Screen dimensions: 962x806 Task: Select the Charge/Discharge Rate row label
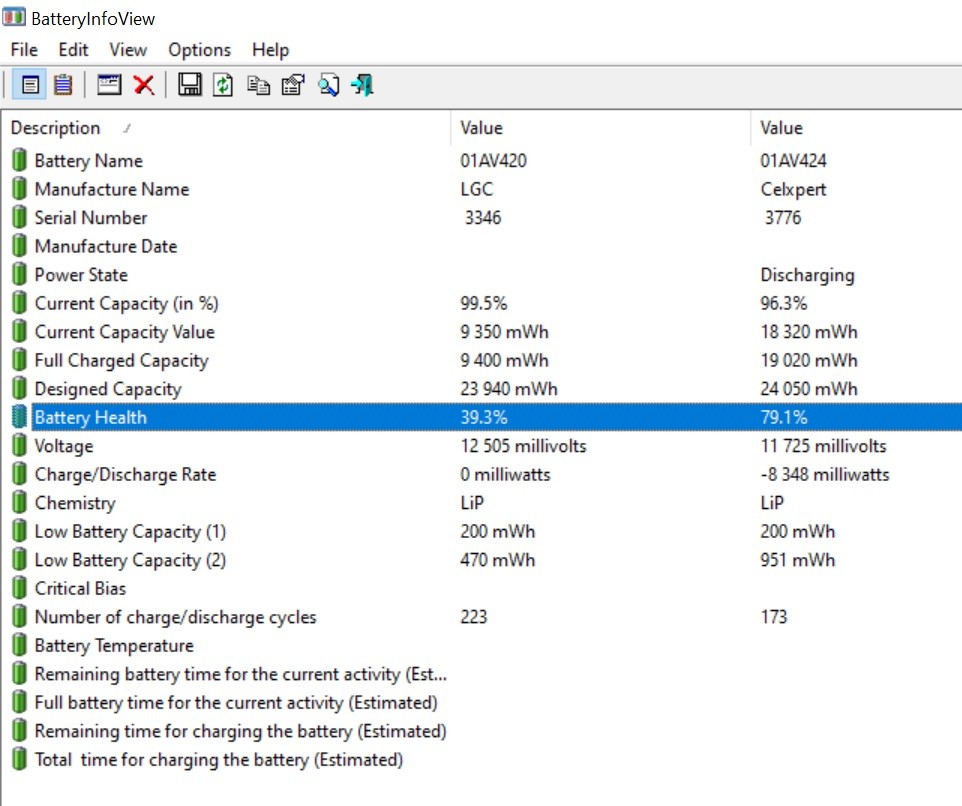[125, 474]
